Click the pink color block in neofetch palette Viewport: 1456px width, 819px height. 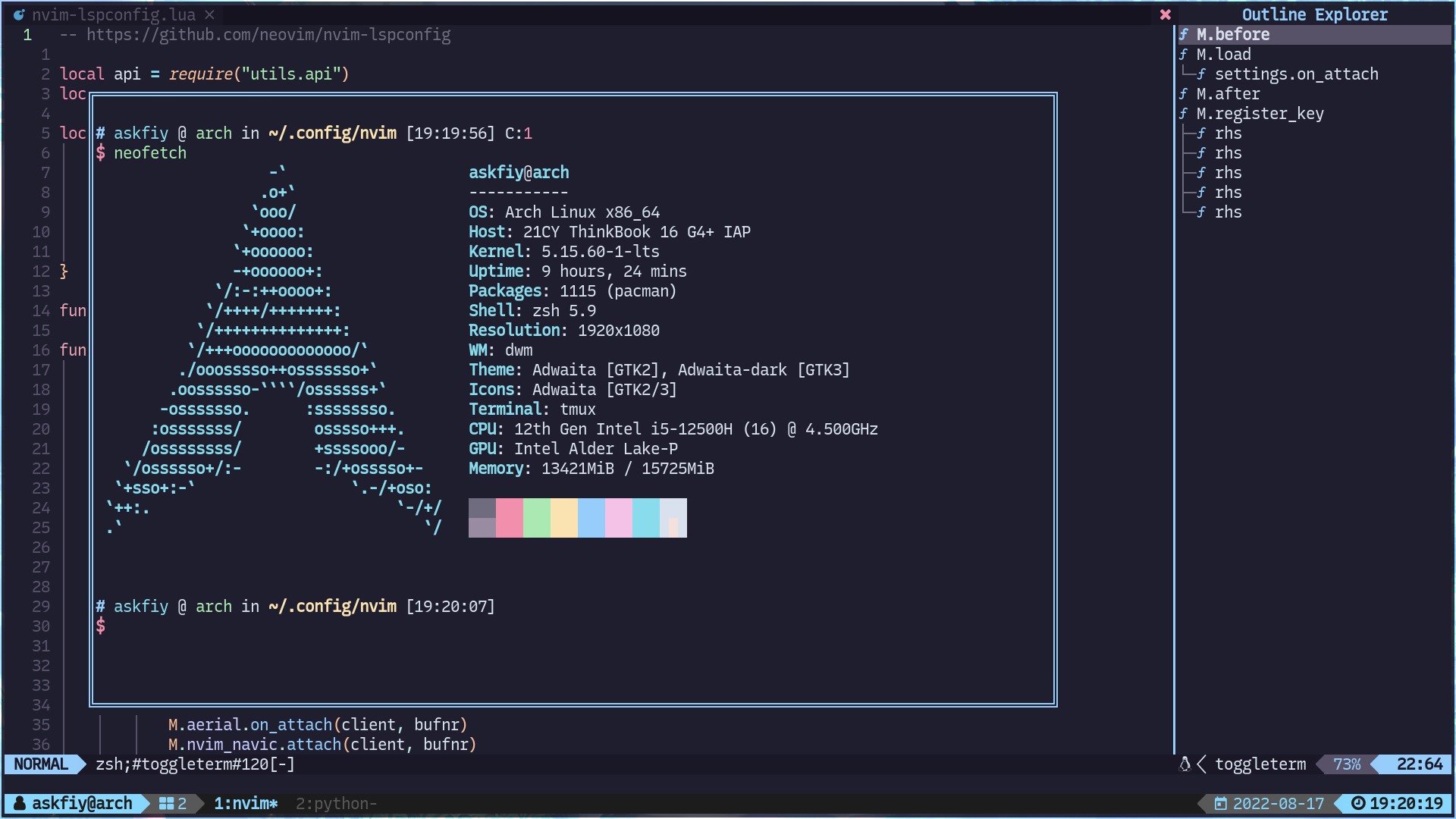pyautogui.click(x=509, y=518)
